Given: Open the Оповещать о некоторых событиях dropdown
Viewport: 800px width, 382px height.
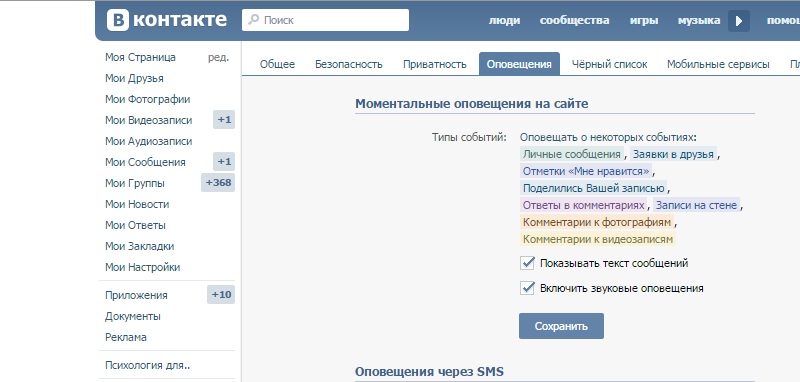Looking at the screenshot, I should [608, 138].
